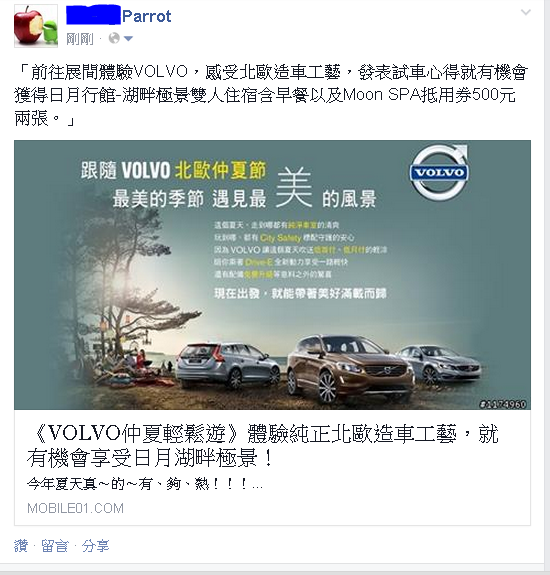Click the post text mentioning Moon SPA

click(x=271, y=95)
